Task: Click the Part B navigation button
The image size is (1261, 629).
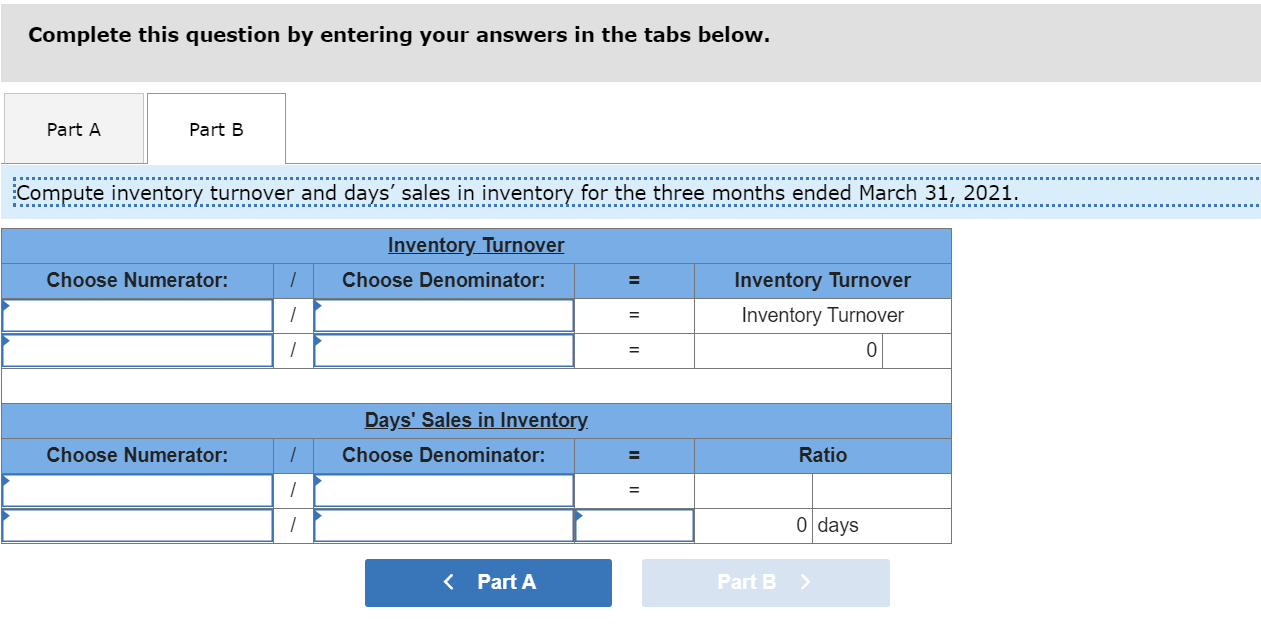Action: 765,582
